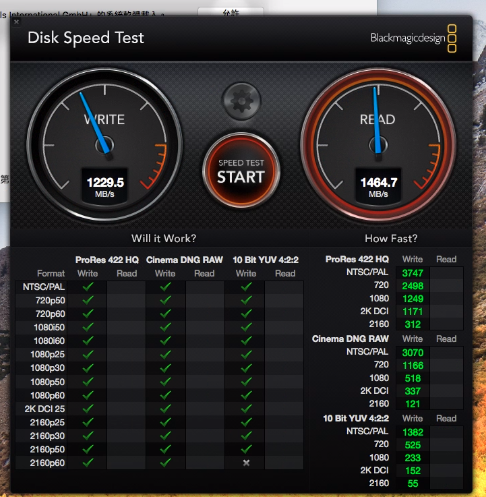The image size is (486, 497).
Task: Click the ProRes 422 HQ write checkmark for 2K DCI 25
Action: click(88, 408)
